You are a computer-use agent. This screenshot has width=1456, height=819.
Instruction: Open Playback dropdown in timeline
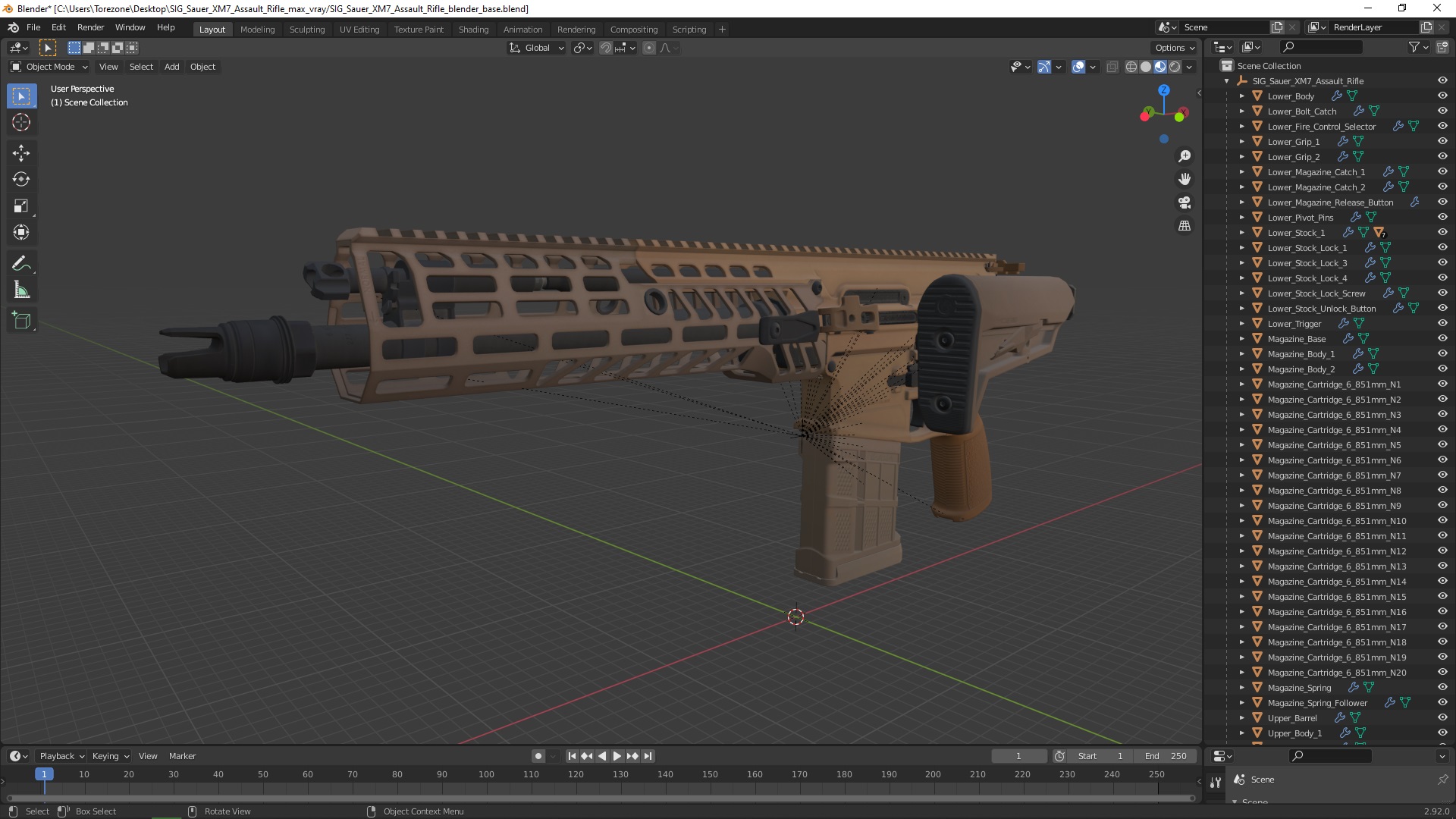pos(61,756)
